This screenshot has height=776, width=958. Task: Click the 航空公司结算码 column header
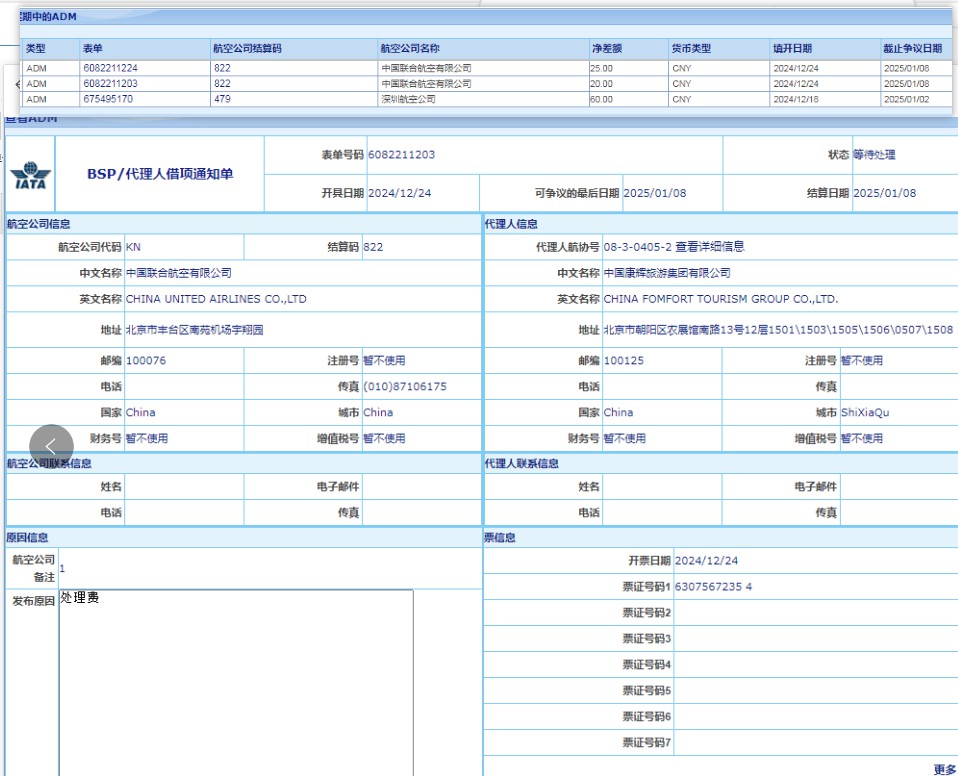tap(247, 49)
